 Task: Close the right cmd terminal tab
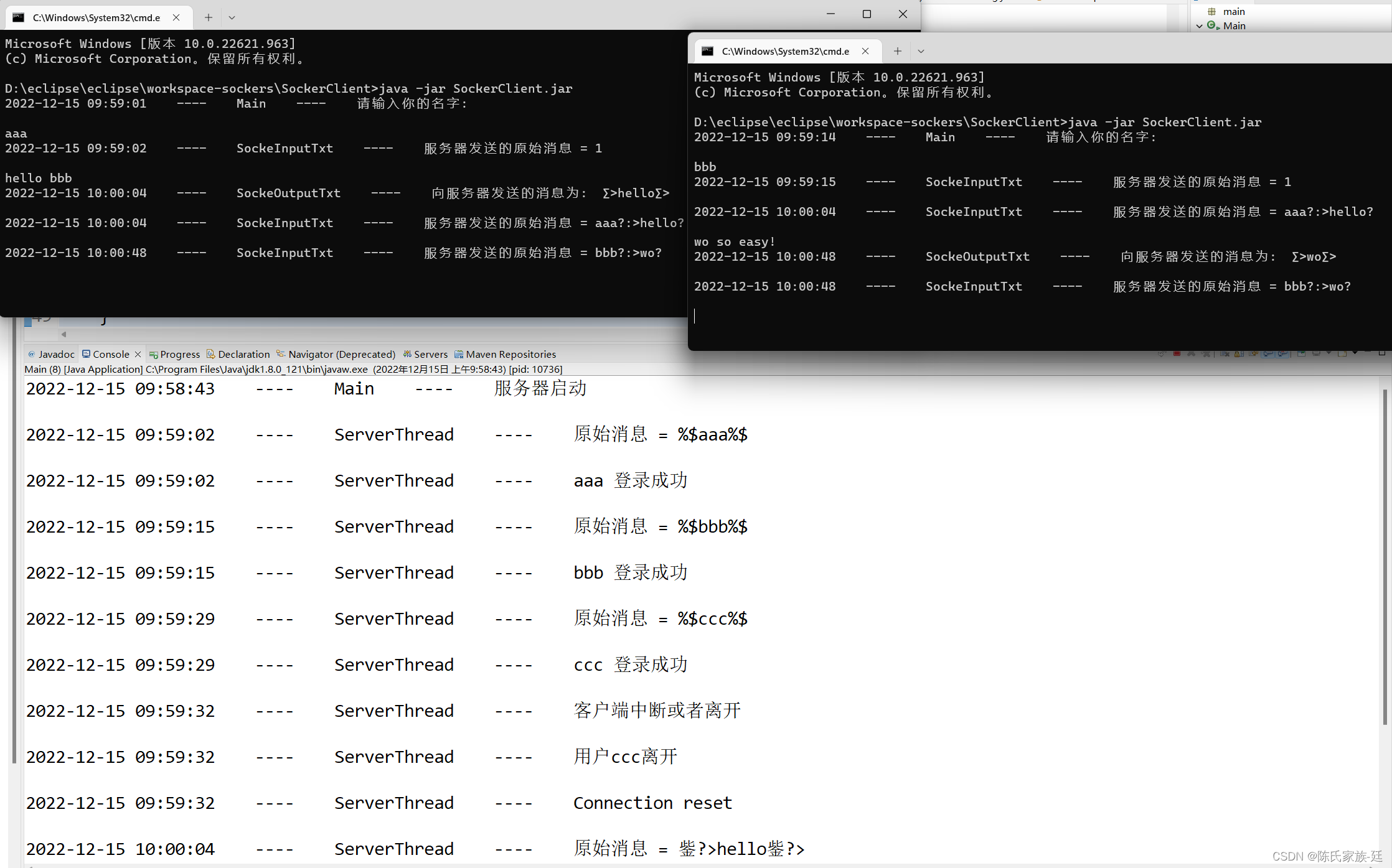pos(865,51)
